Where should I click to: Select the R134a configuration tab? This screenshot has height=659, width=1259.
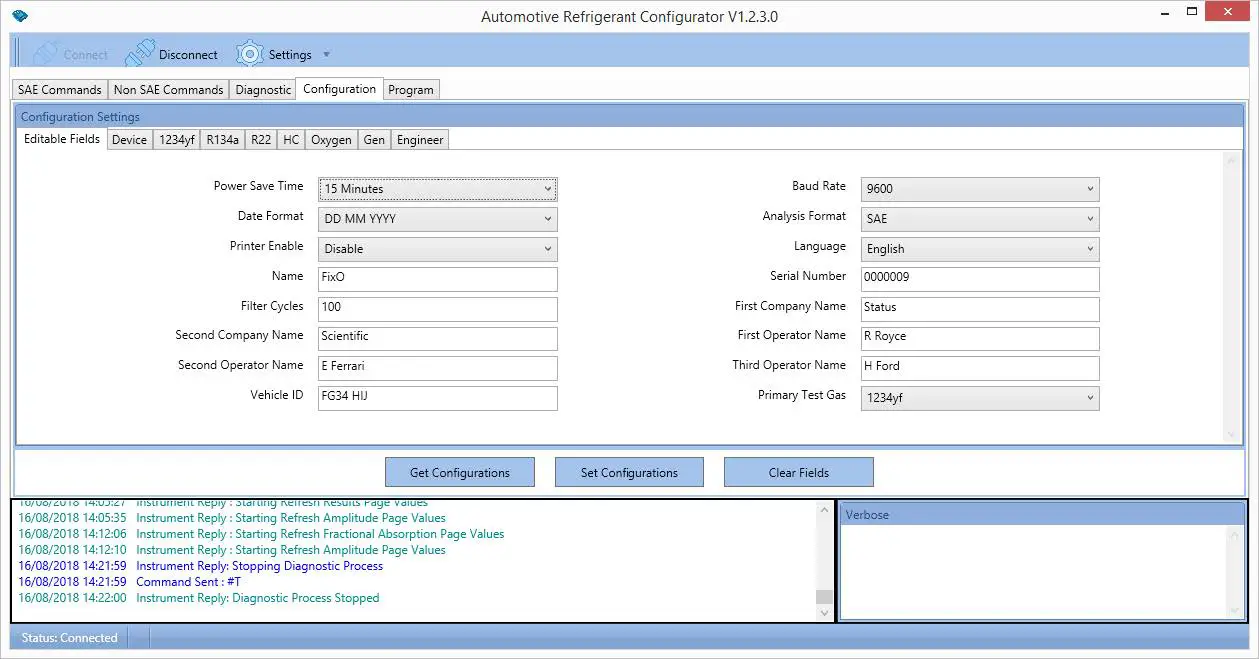pyautogui.click(x=222, y=139)
